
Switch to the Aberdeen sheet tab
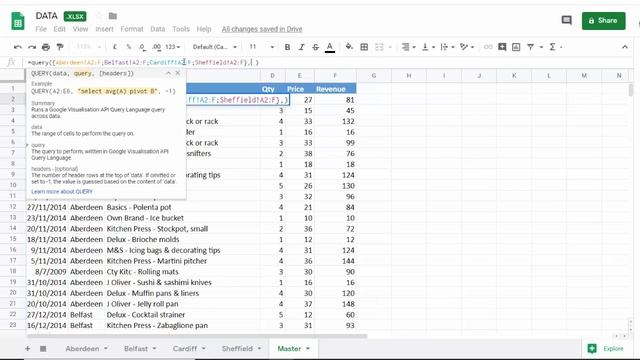tap(82, 349)
